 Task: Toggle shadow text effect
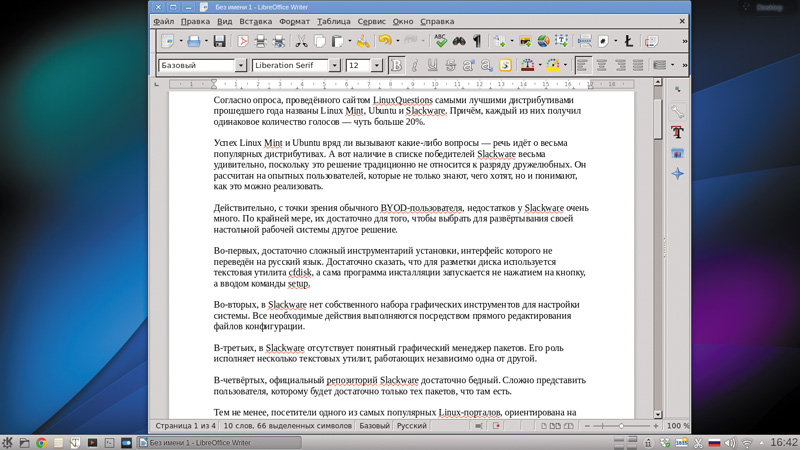505,65
